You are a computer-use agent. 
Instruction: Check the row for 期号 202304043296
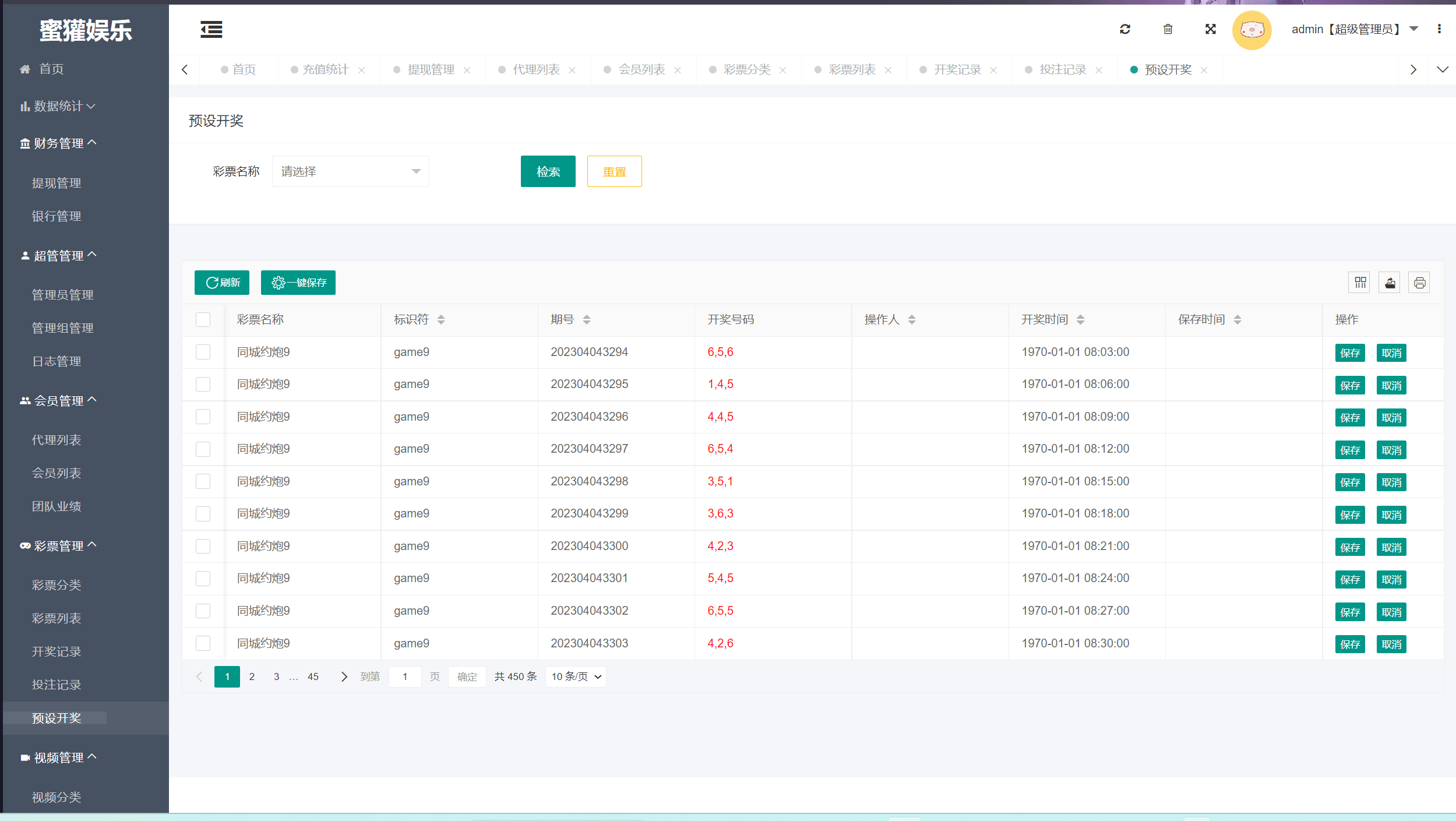pos(203,417)
